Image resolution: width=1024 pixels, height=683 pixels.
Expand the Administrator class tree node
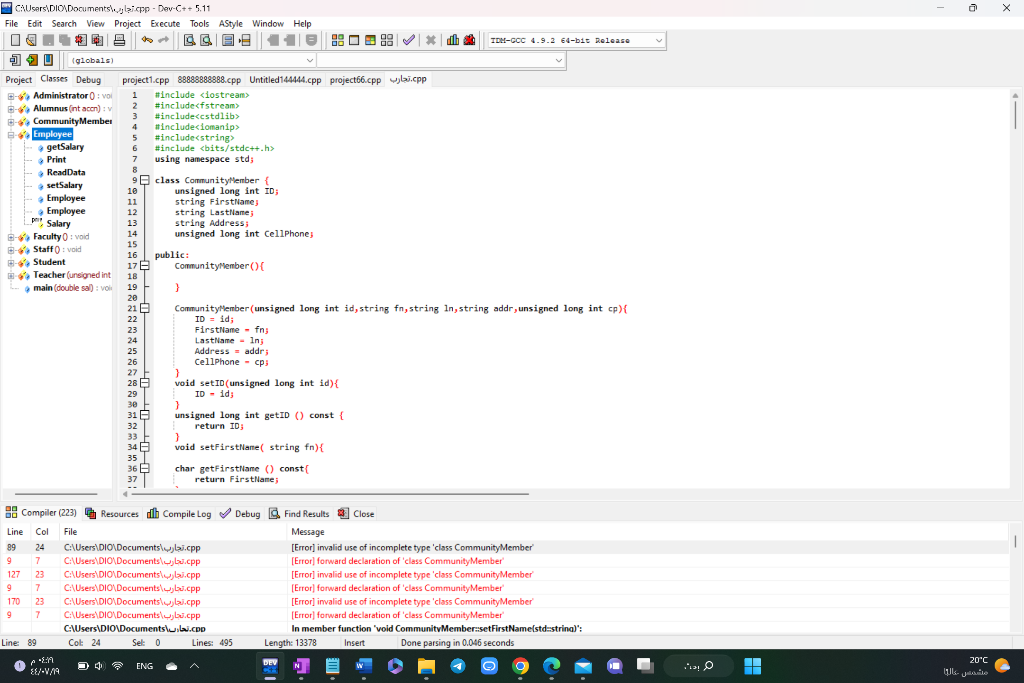point(11,96)
